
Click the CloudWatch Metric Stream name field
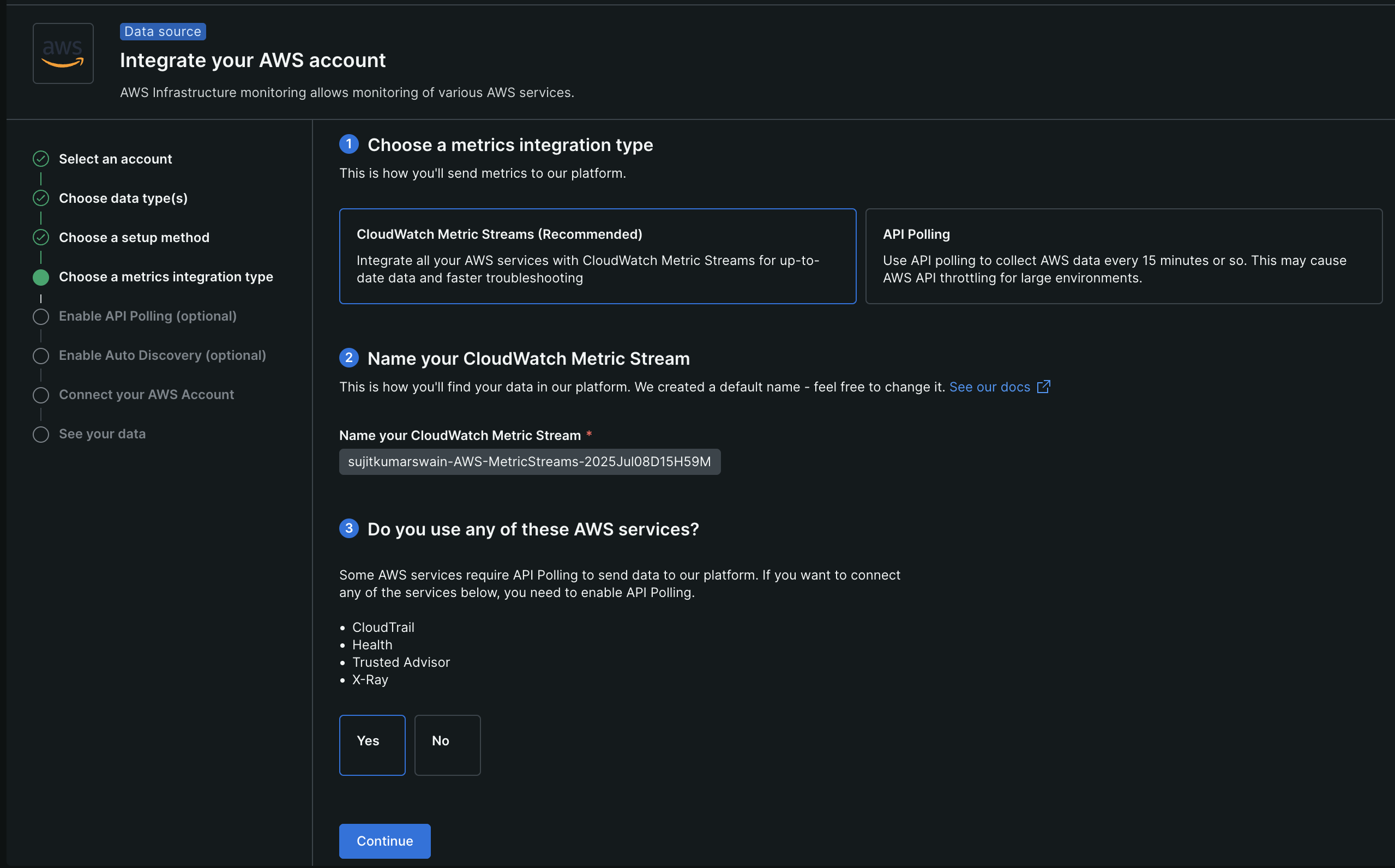click(530, 462)
